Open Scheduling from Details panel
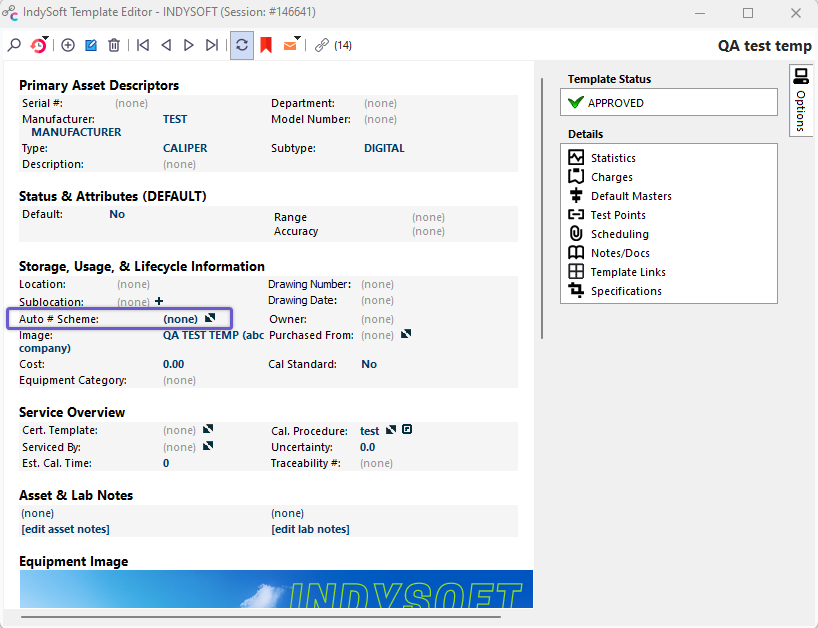The height and width of the screenshot is (628, 818). [619, 234]
